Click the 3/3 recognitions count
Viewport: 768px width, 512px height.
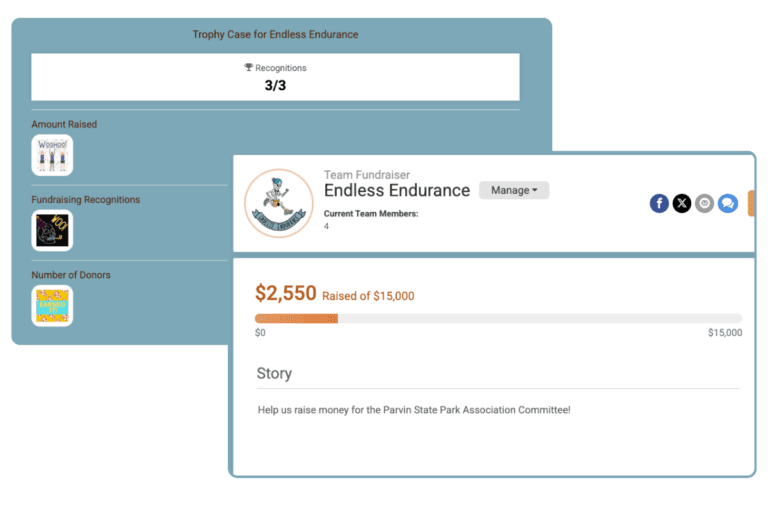275,85
